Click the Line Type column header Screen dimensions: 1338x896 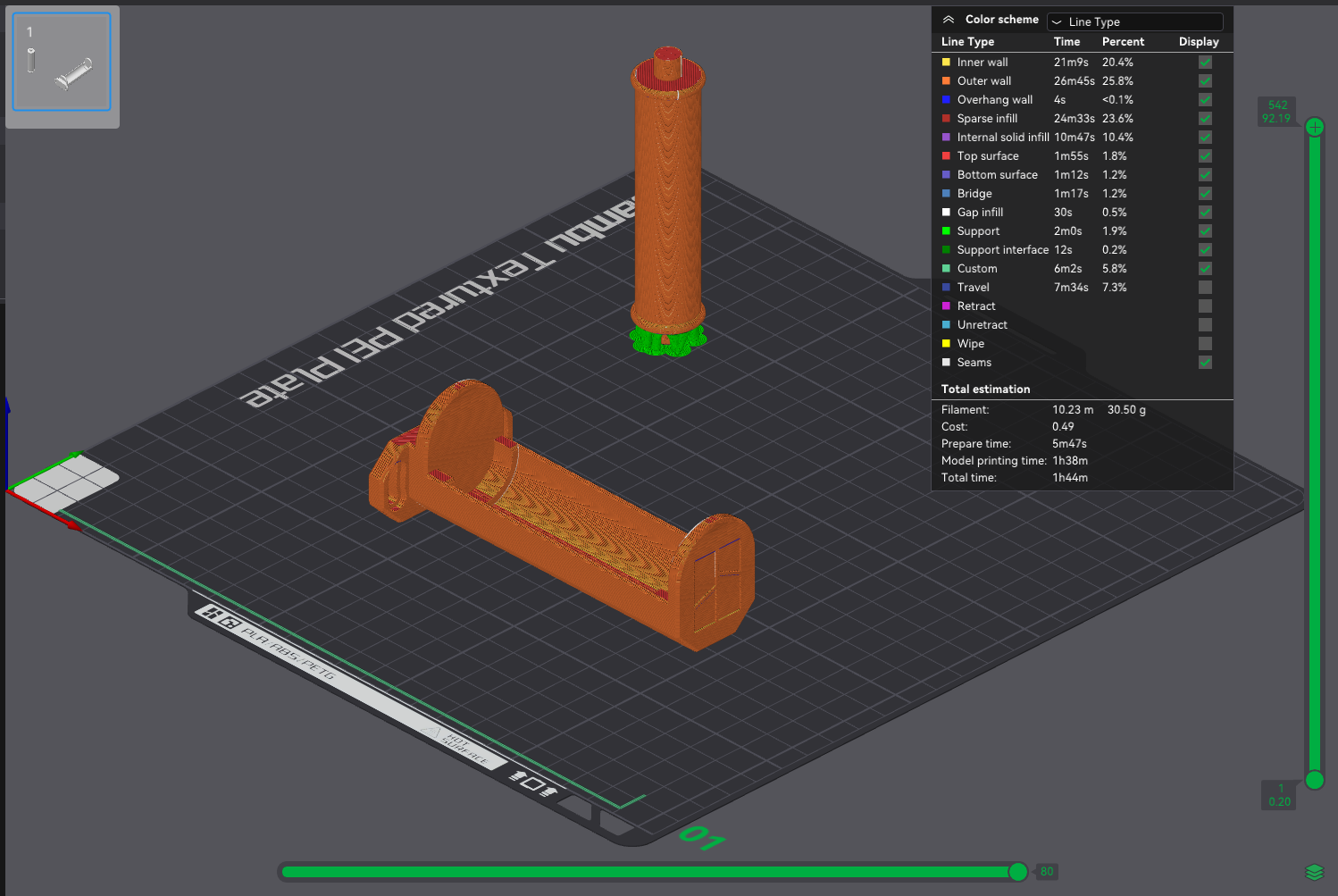point(967,42)
